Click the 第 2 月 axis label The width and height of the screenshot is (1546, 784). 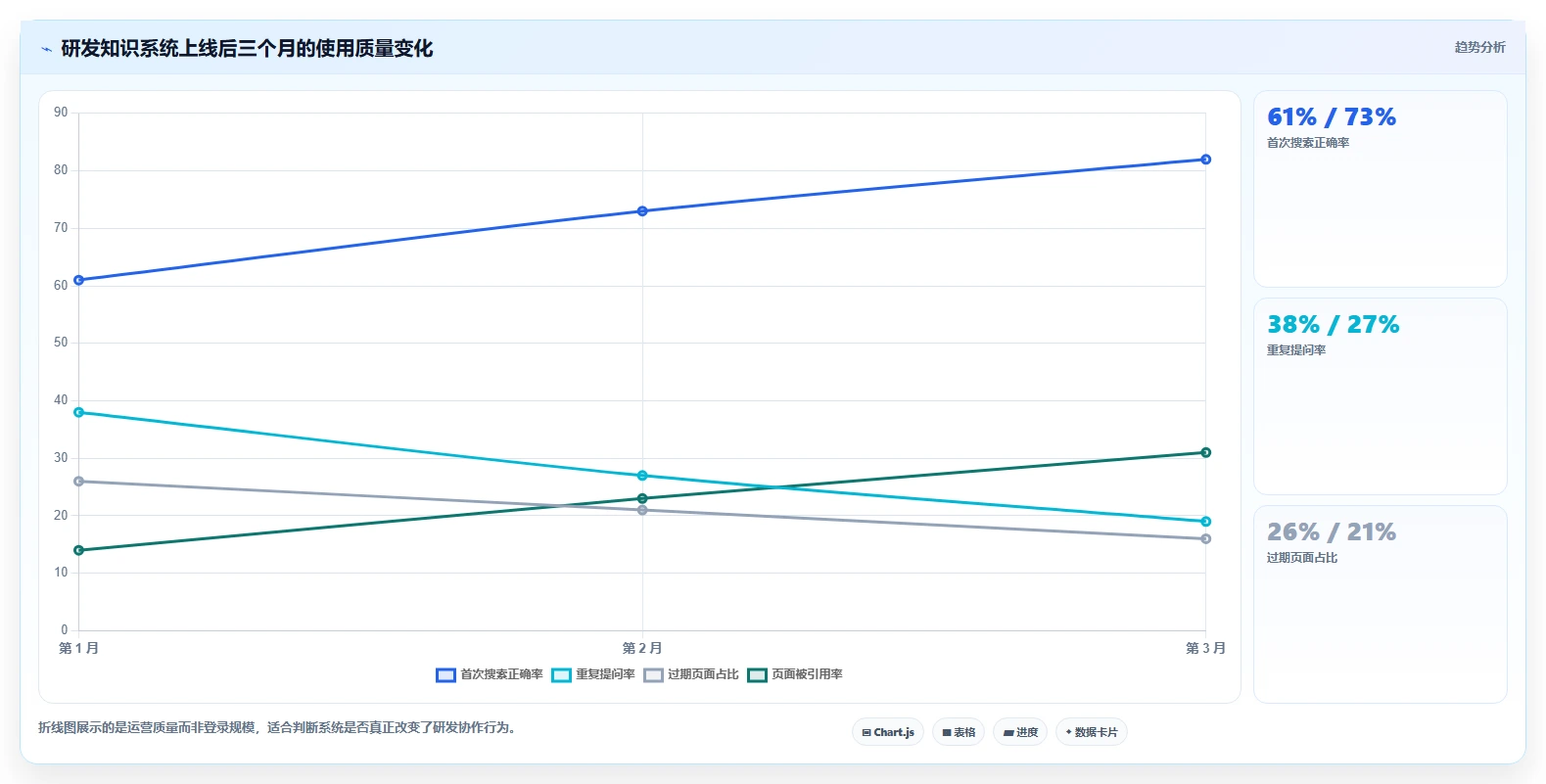point(642,648)
